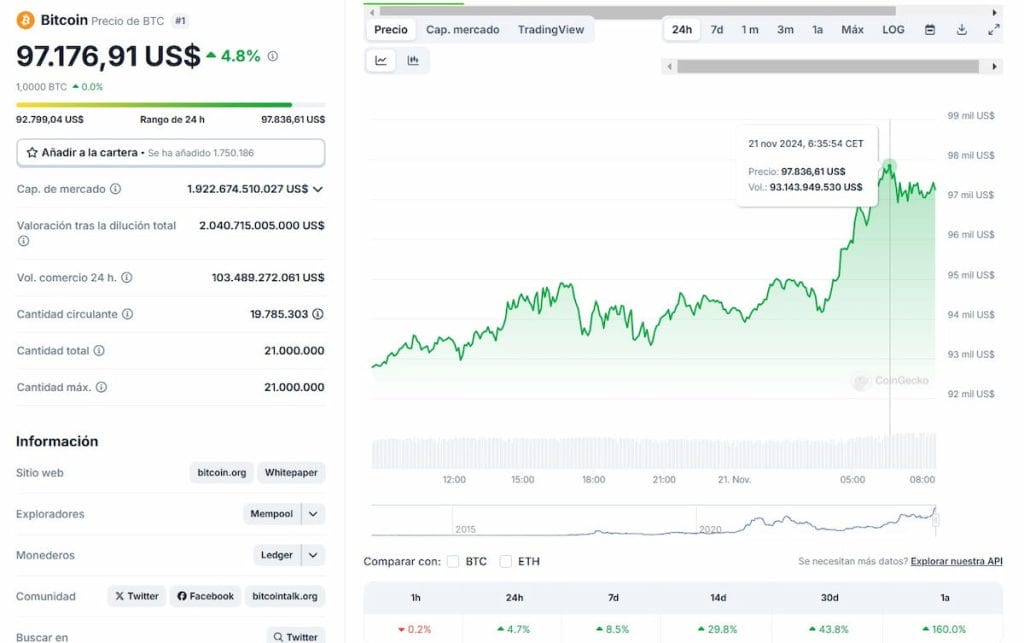Open bitcointalk.org community link
Viewport: 1024px width, 643px height.
click(x=285, y=596)
